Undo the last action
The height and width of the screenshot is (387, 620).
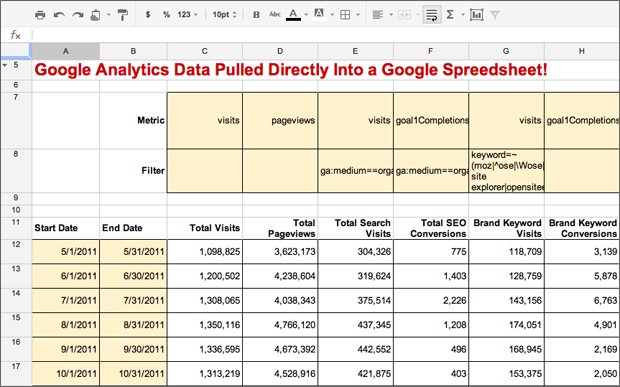pyautogui.click(x=59, y=15)
